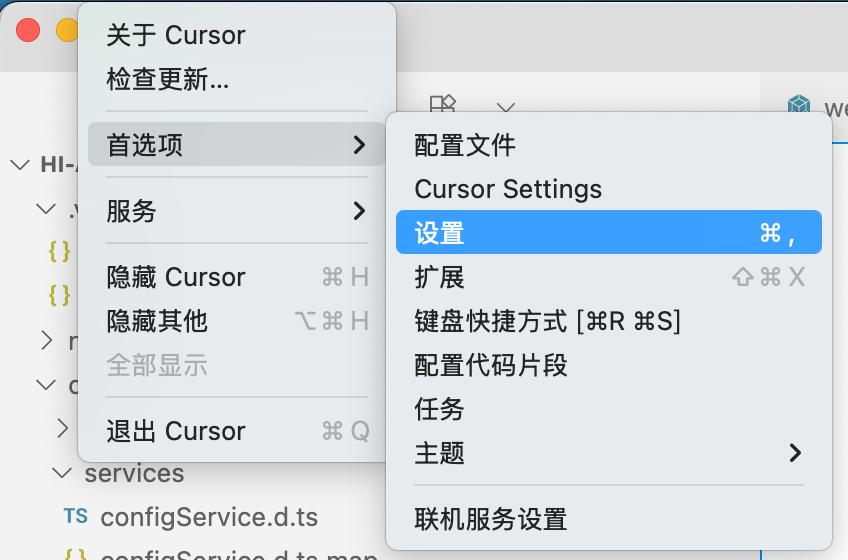This screenshot has height=560, width=848.
Task: Expand the 主题 submenu arrow
Action: click(x=795, y=453)
